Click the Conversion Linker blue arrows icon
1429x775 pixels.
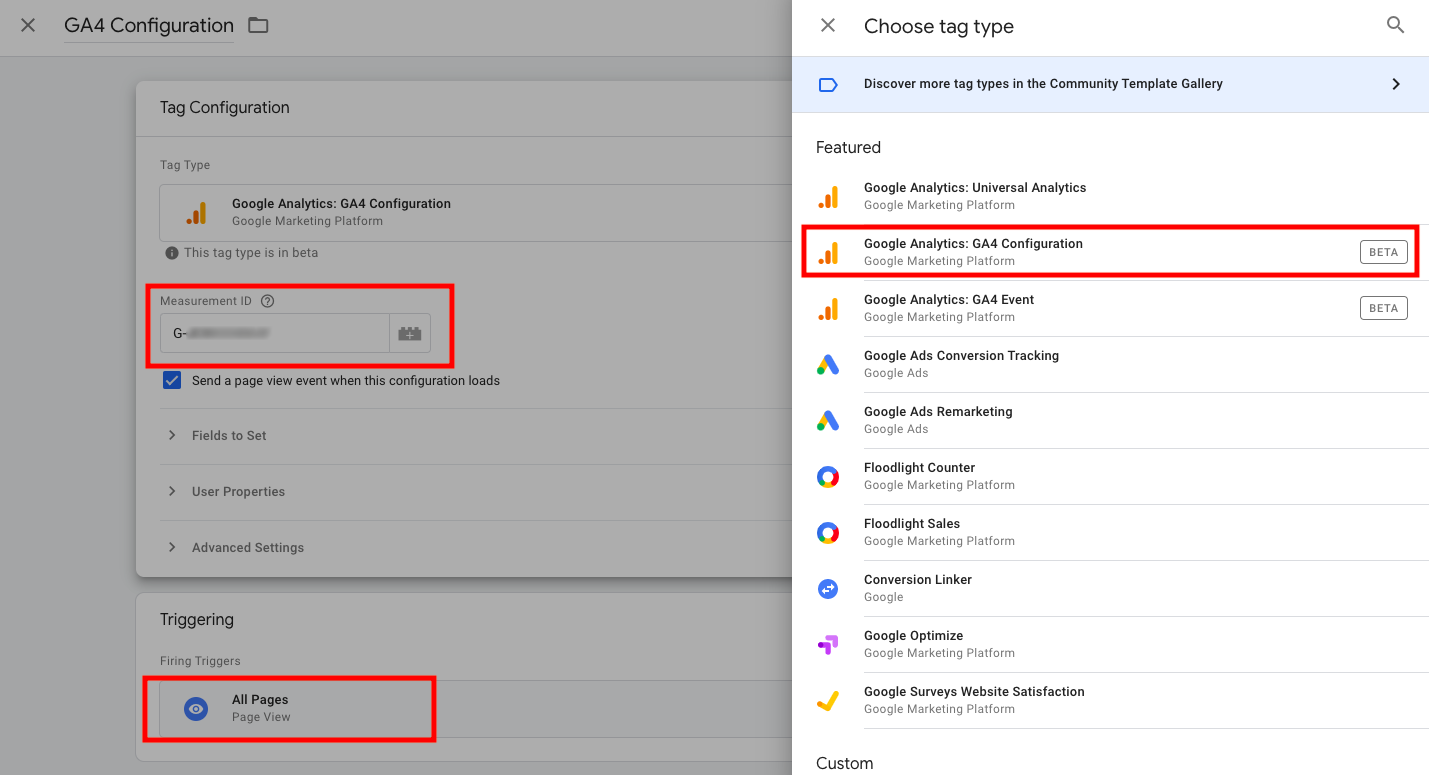pos(828,589)
